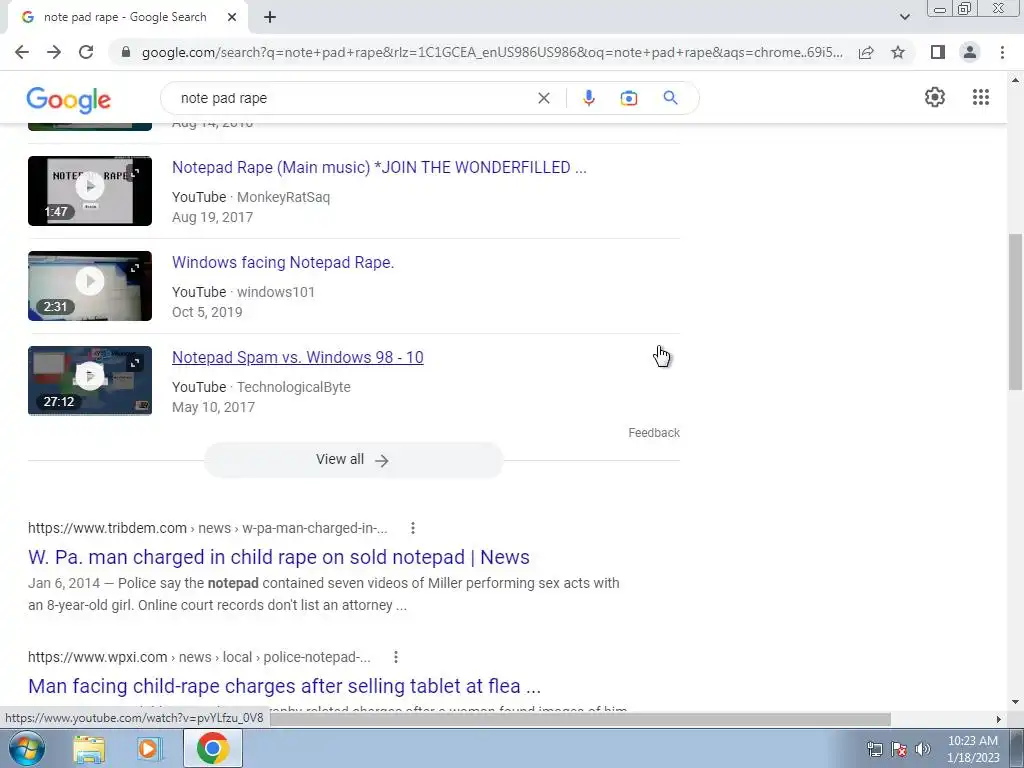
Task: Go back to the previous page
Action: [x=22, y=52]
